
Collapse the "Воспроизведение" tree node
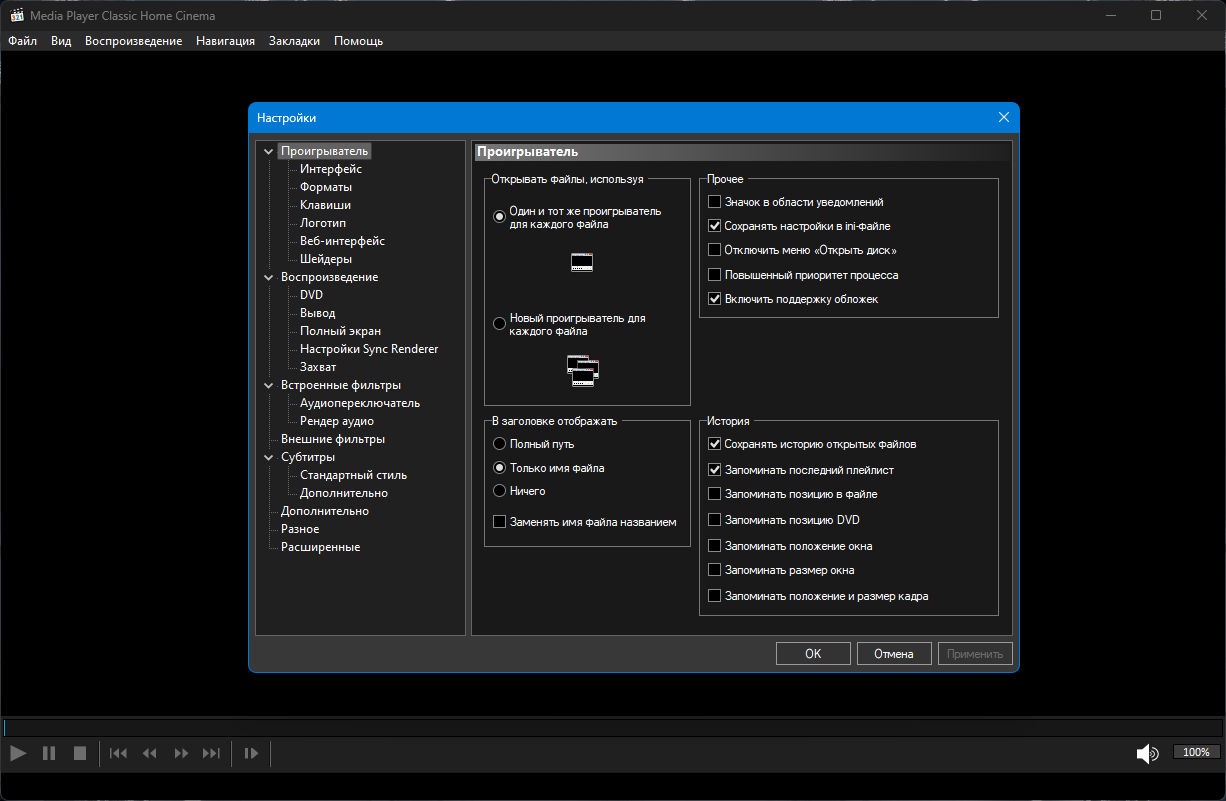268,277
